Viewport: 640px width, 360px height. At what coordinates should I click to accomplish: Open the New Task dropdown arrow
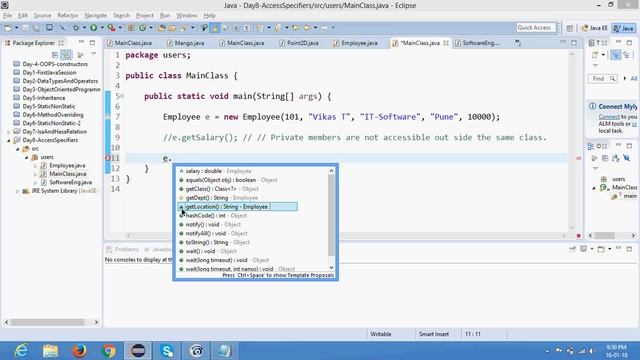point(603,55)
